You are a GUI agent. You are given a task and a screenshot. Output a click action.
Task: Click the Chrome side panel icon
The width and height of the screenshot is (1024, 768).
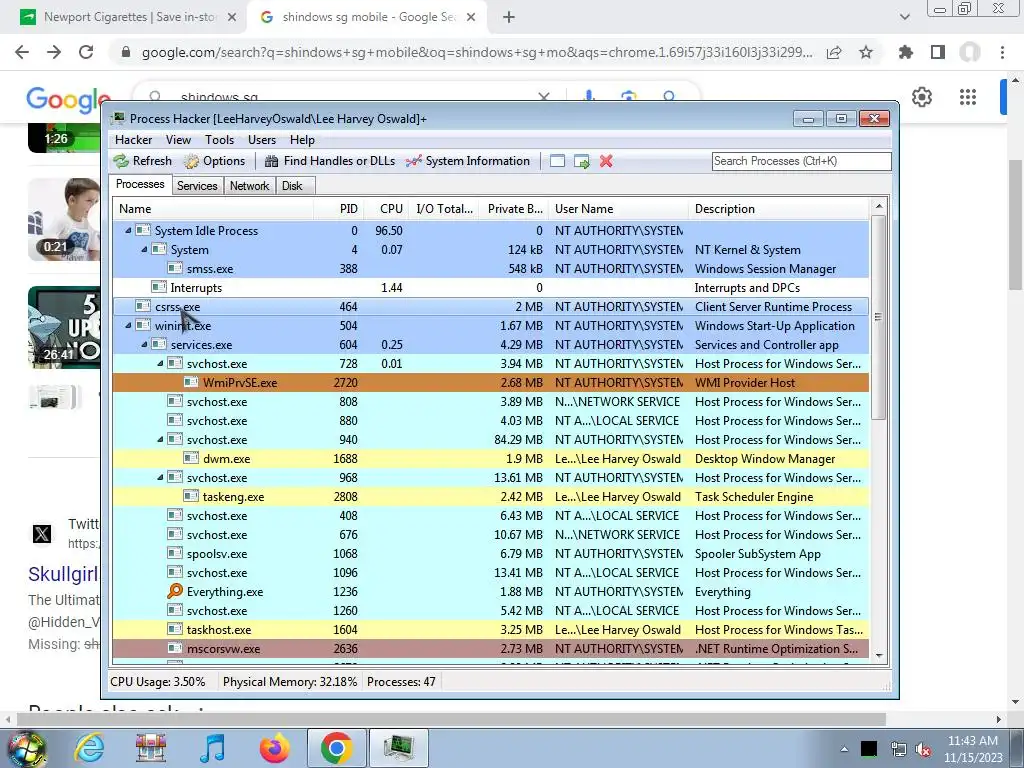(x=938, y=52)
